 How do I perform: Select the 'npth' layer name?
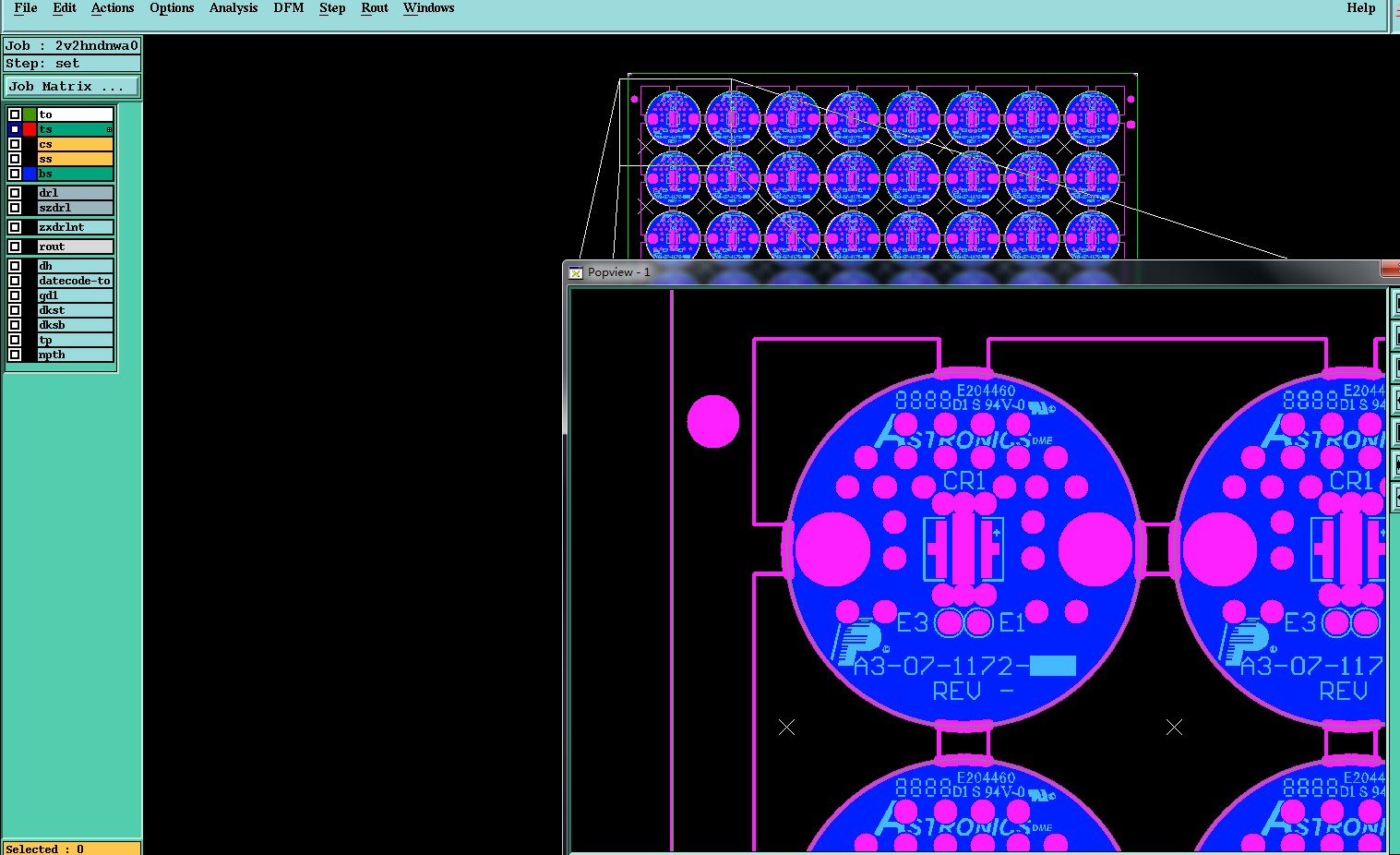pos(75,355)
